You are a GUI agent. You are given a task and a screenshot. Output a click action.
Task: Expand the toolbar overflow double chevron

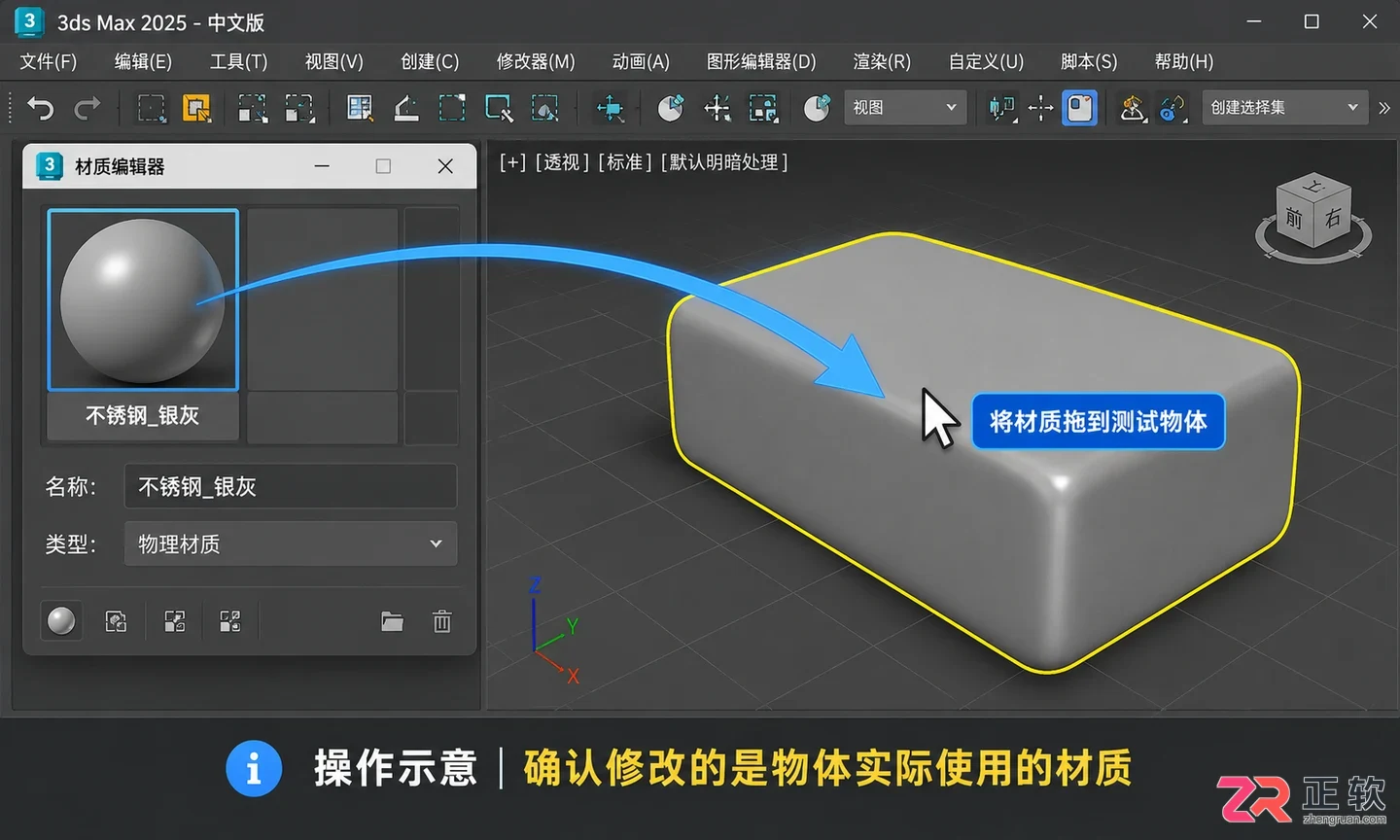point(1384,108)
